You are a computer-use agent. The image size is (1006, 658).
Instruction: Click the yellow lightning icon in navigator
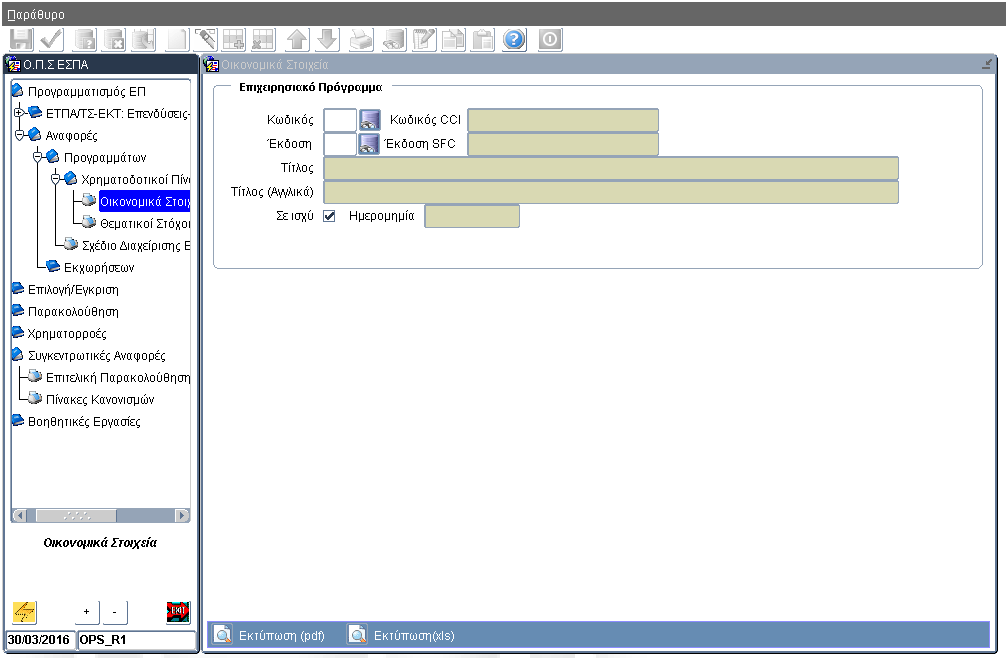coord(24,612)
